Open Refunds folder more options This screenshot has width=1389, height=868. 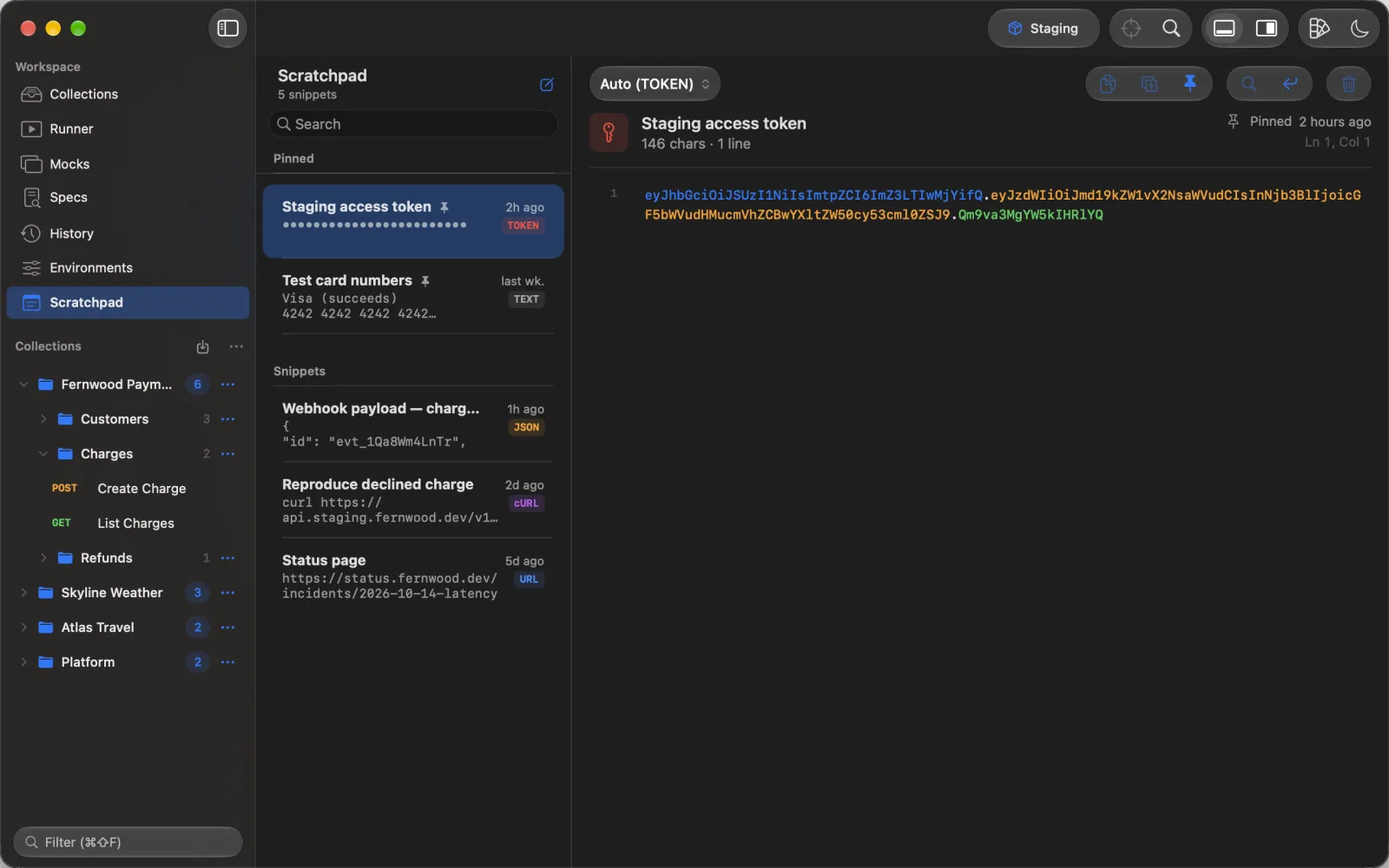227,558
